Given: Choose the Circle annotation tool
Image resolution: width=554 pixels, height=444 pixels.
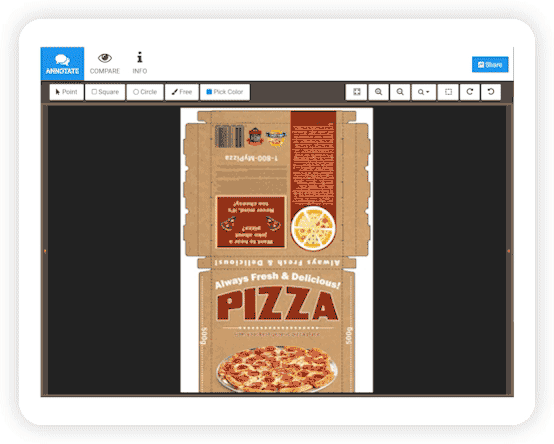Looking at the screenshot, I should 145,92.
